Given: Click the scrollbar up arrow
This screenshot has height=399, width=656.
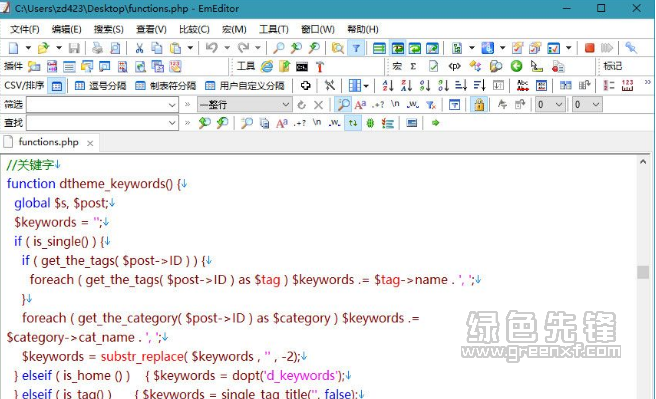Looking at the screenshot, I should [x=643, y=162].
